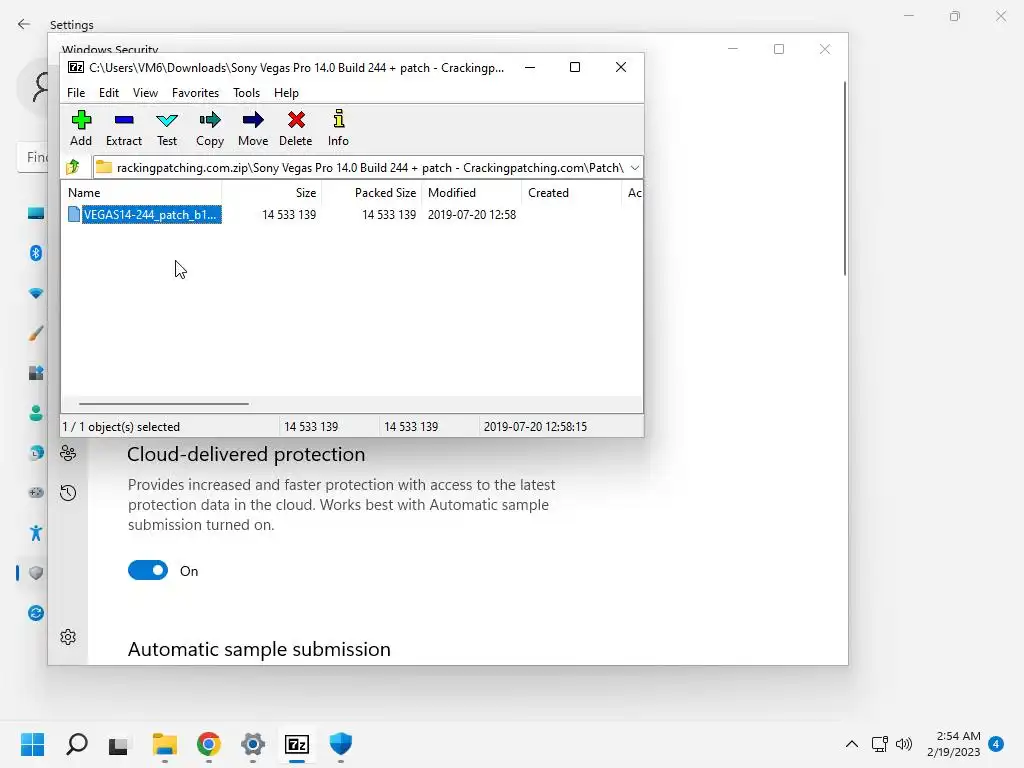Open the clock and date panel

pyautogui.click(x=953, y=744)
